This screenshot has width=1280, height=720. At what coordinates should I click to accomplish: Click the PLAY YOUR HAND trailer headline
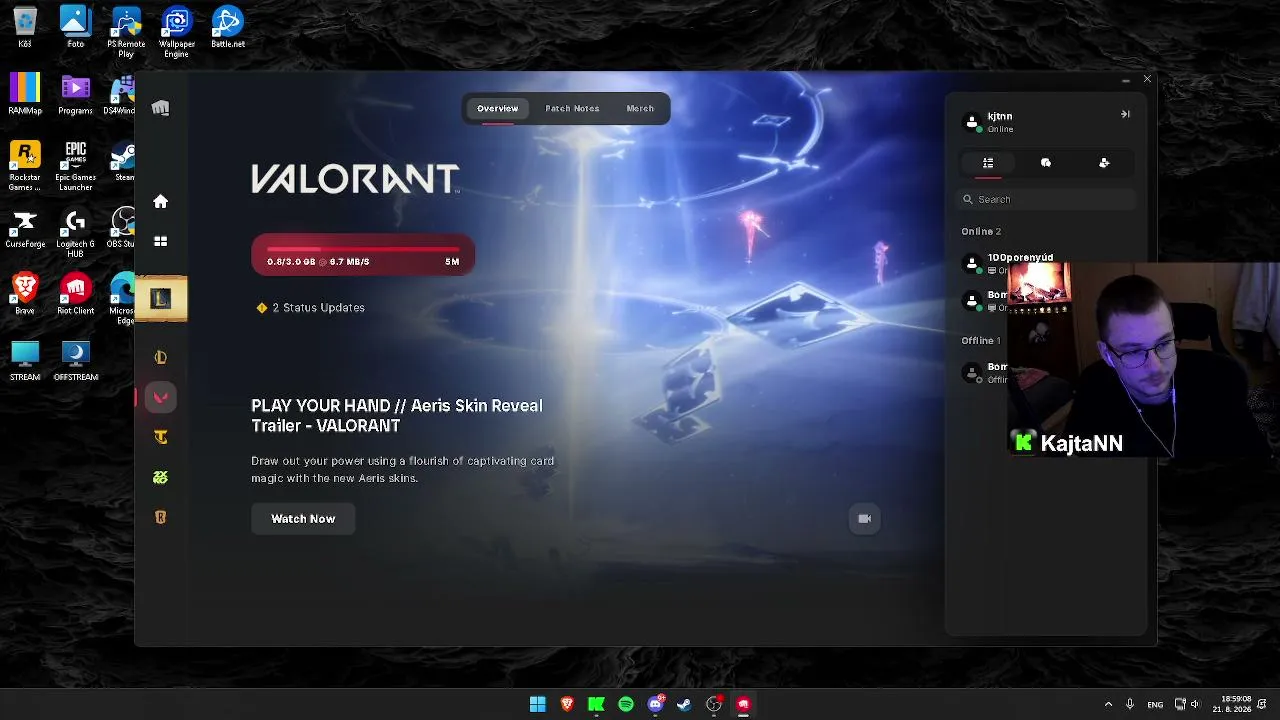tap(397, 415)
